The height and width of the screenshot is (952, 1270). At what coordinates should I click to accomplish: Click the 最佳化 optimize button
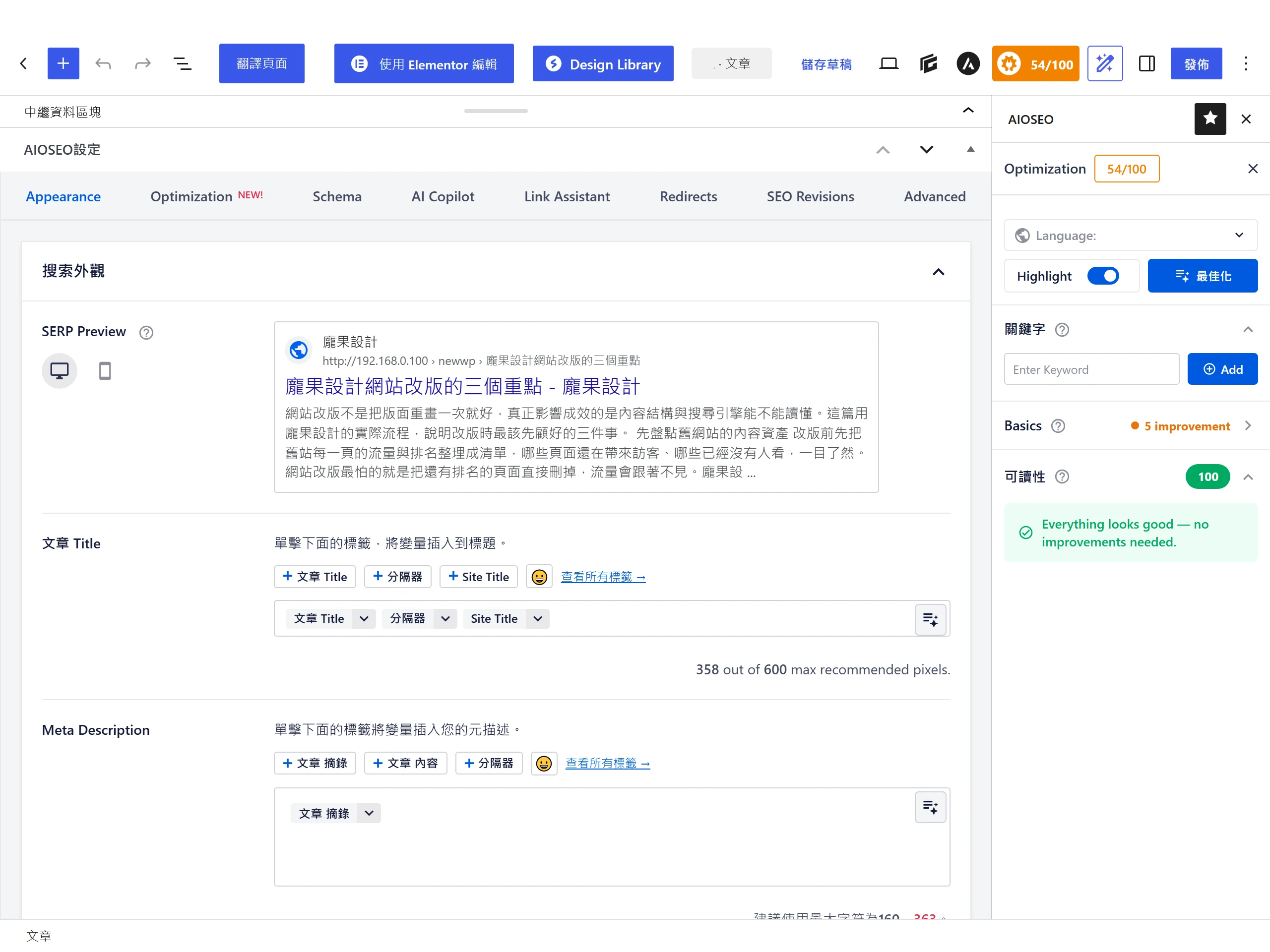pyautogui.click(x=1202, y=276)
